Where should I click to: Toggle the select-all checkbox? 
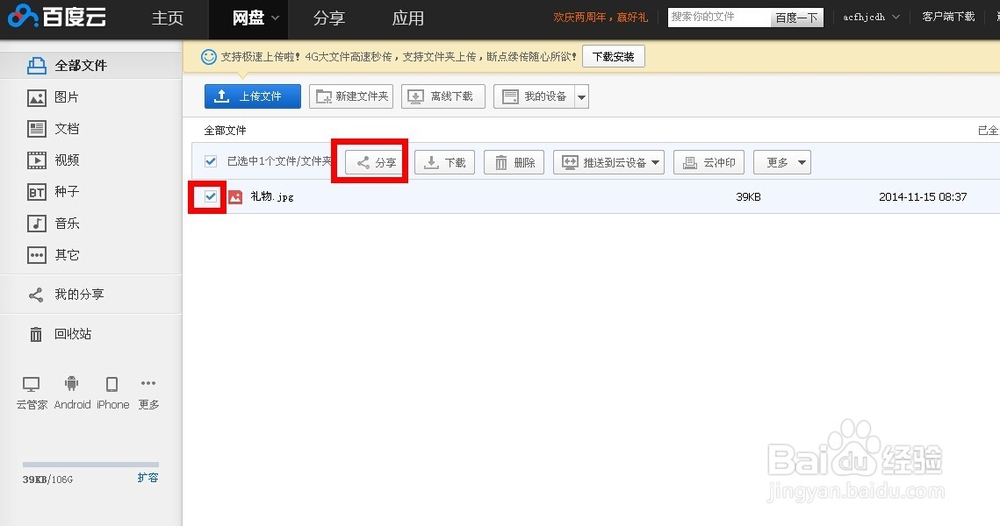(210, 161)
